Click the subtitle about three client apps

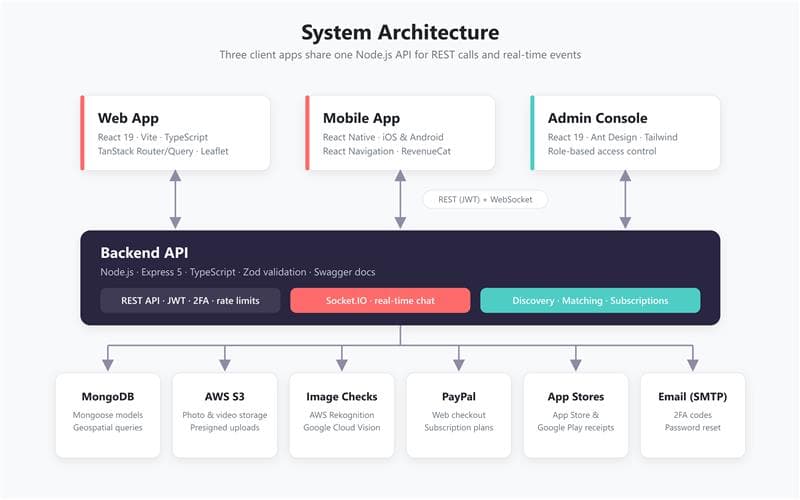400,55
